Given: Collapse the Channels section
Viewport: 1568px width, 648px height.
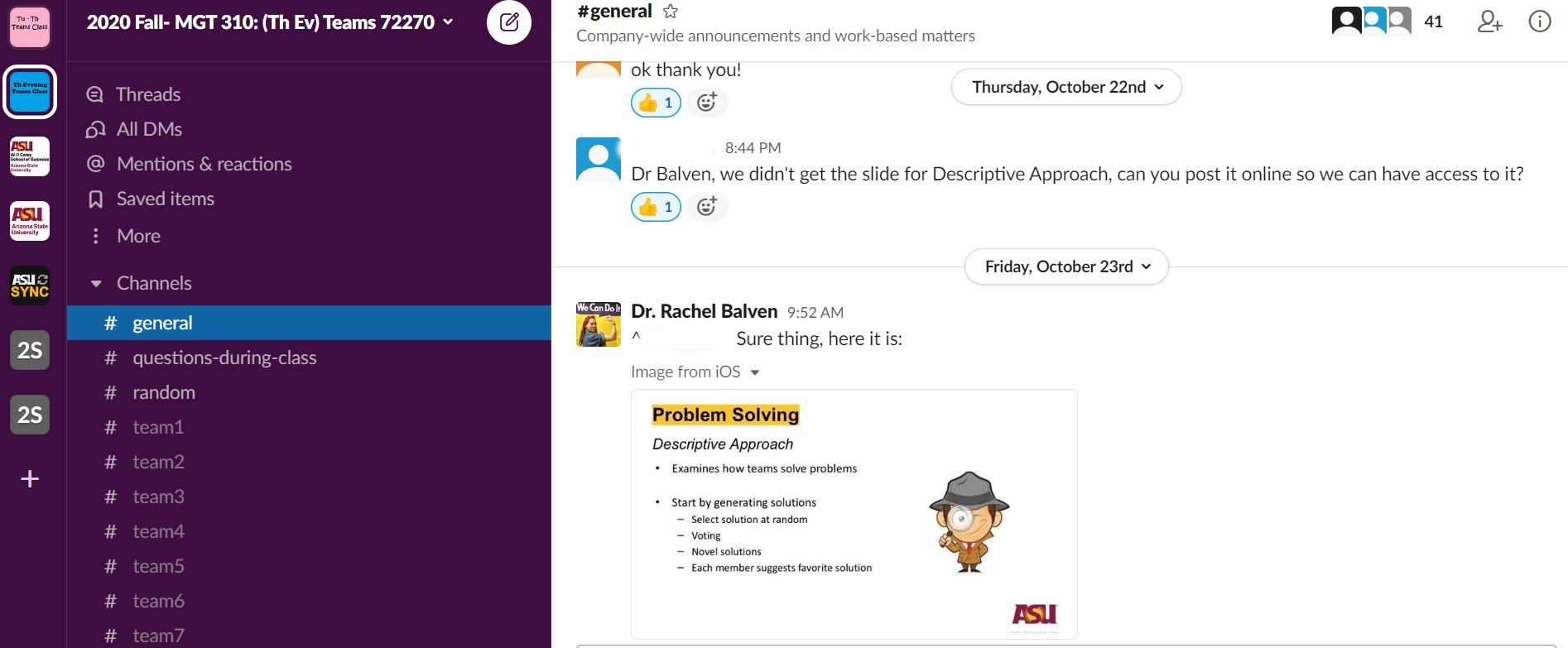Looking at the screenshot, I should pos(96,284).
